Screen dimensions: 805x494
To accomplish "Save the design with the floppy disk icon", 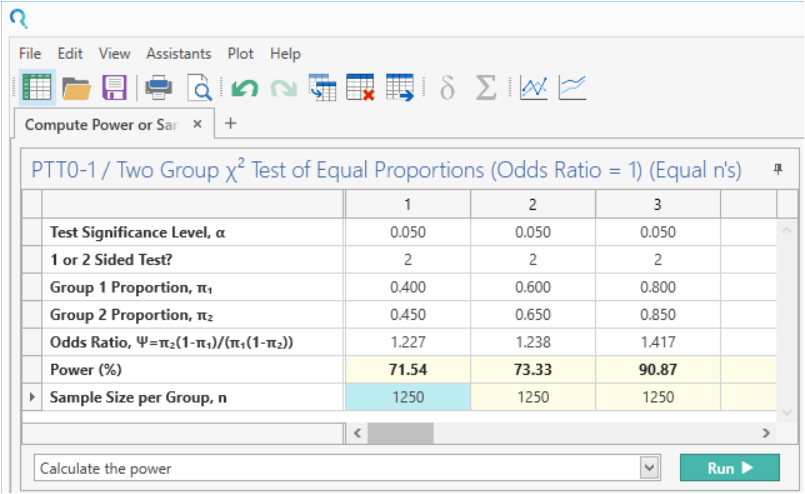I will pyautogui.click(x=115, y=88).
